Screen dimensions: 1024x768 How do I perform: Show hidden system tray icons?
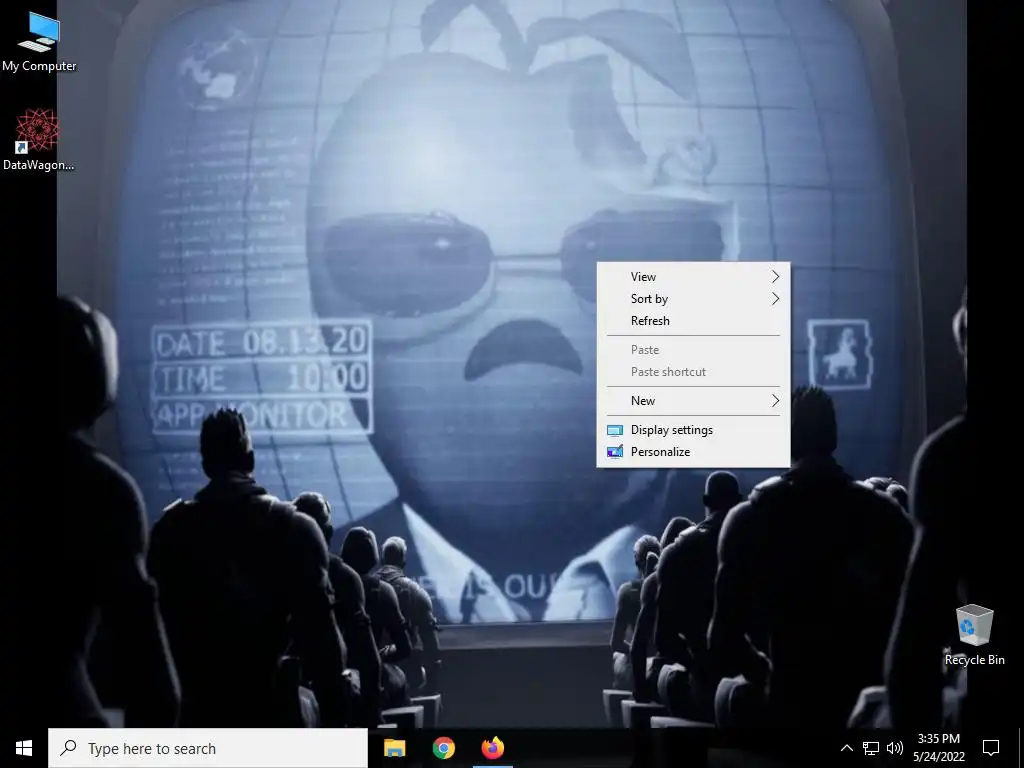(x=846, y=748)
